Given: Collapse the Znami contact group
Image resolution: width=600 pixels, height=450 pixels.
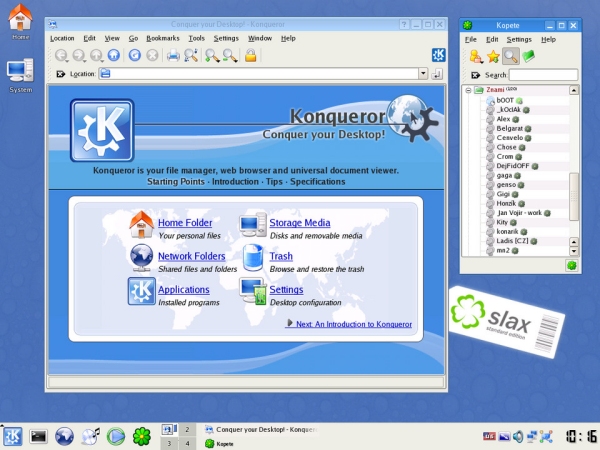Looking at the screenshot, I should click(470, 90).
